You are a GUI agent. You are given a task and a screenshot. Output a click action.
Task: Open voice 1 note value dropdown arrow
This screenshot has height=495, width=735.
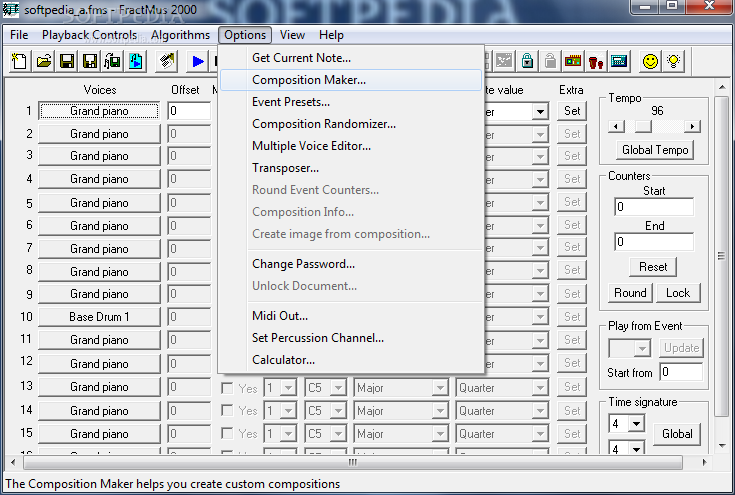point(540,112)
